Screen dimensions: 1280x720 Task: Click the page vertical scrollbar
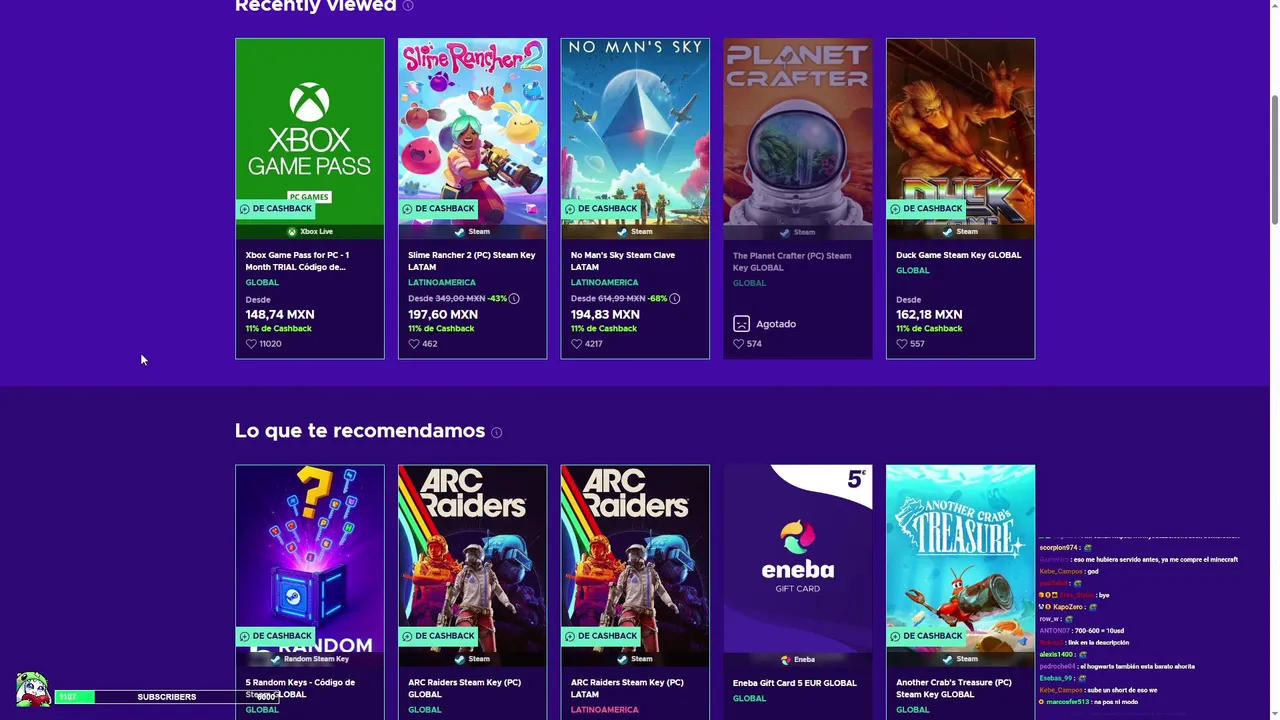coord(1274,160)
